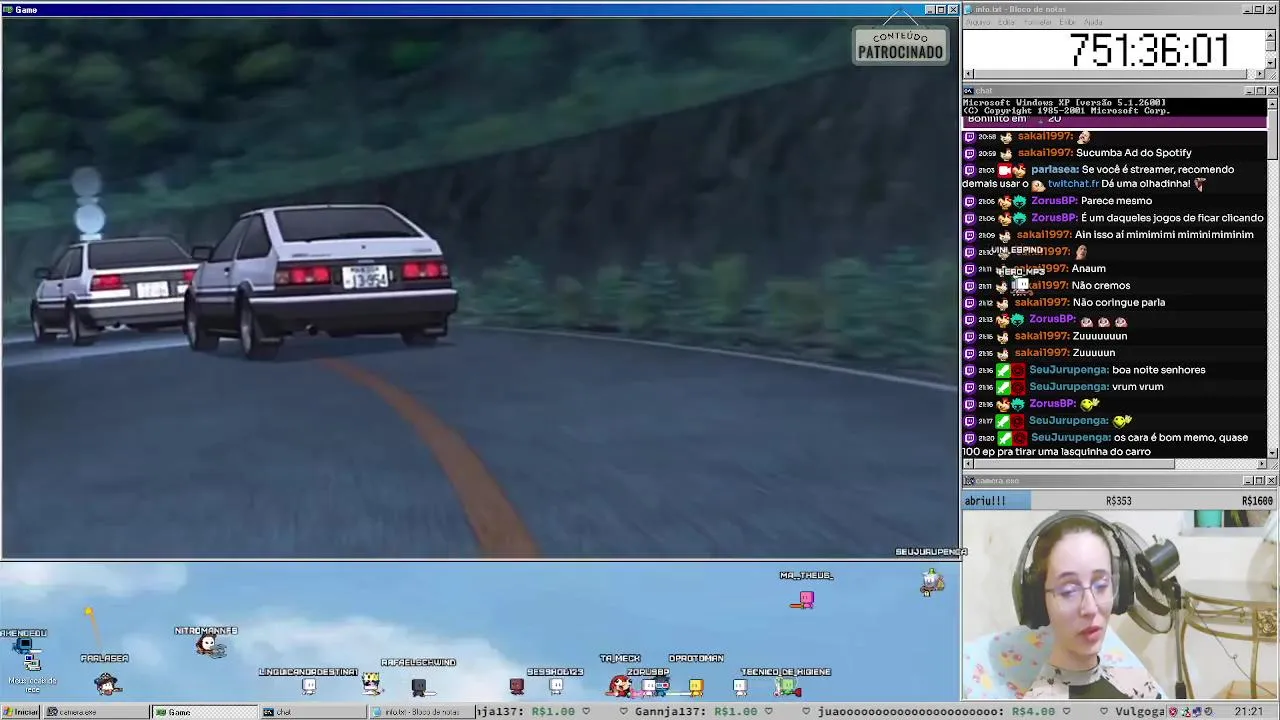This screenshot has width=1280, height=720.
Task: Click the SEUJURUPENGA name label in Game window
Action: tap(930, 552)
